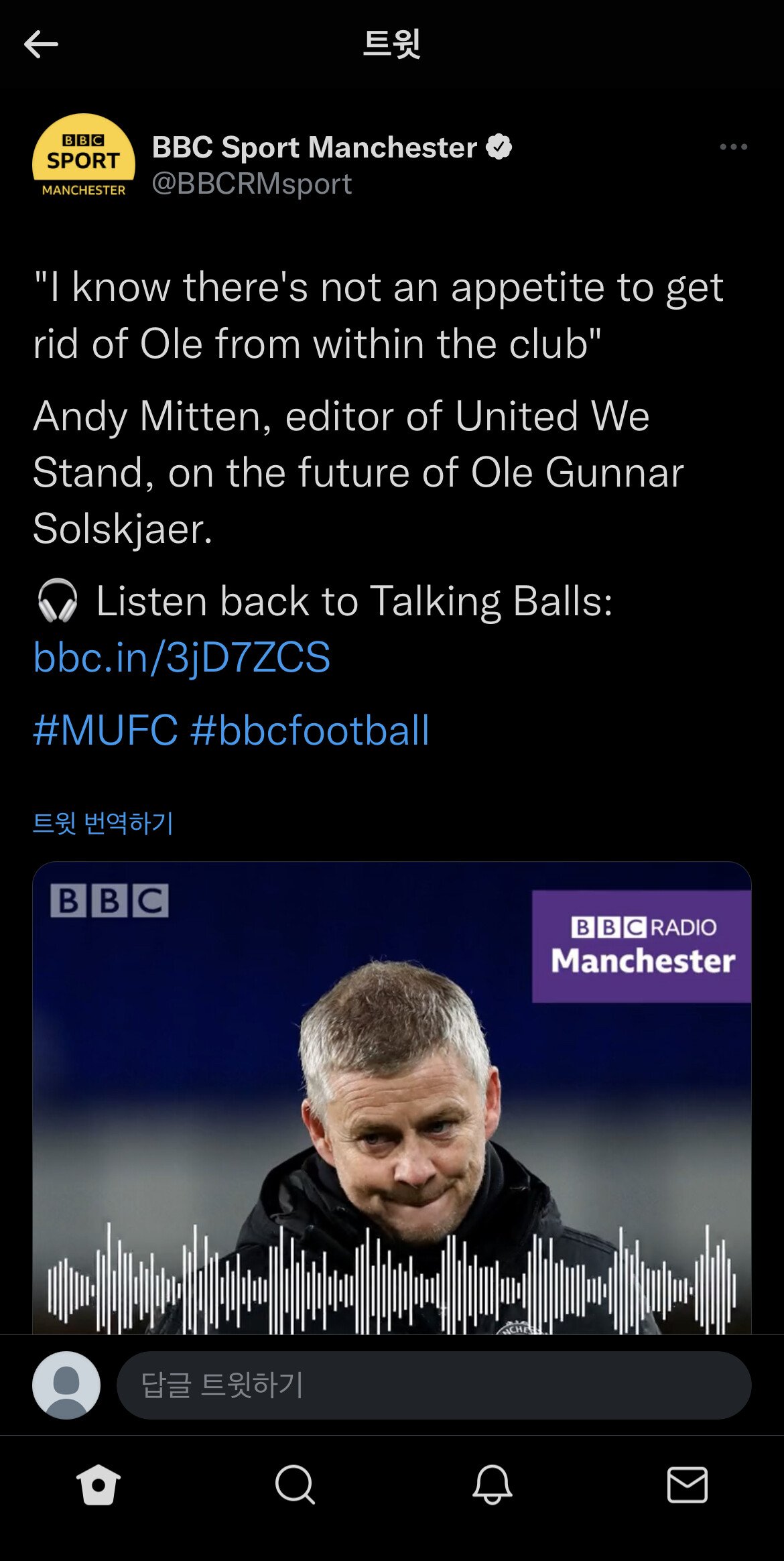Viewport: 784px width, 1561px height.
Task: Tap the back arrow icon
Action: pos(41,45)
